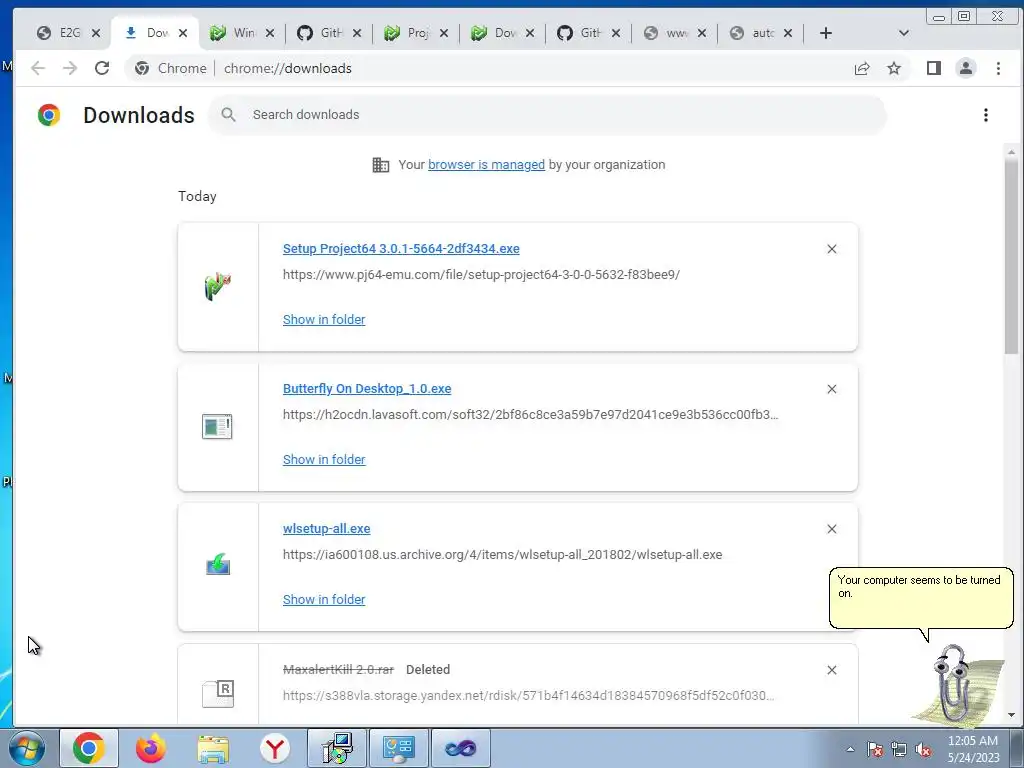Click the page vertical scrollbar thumb

1011,256
